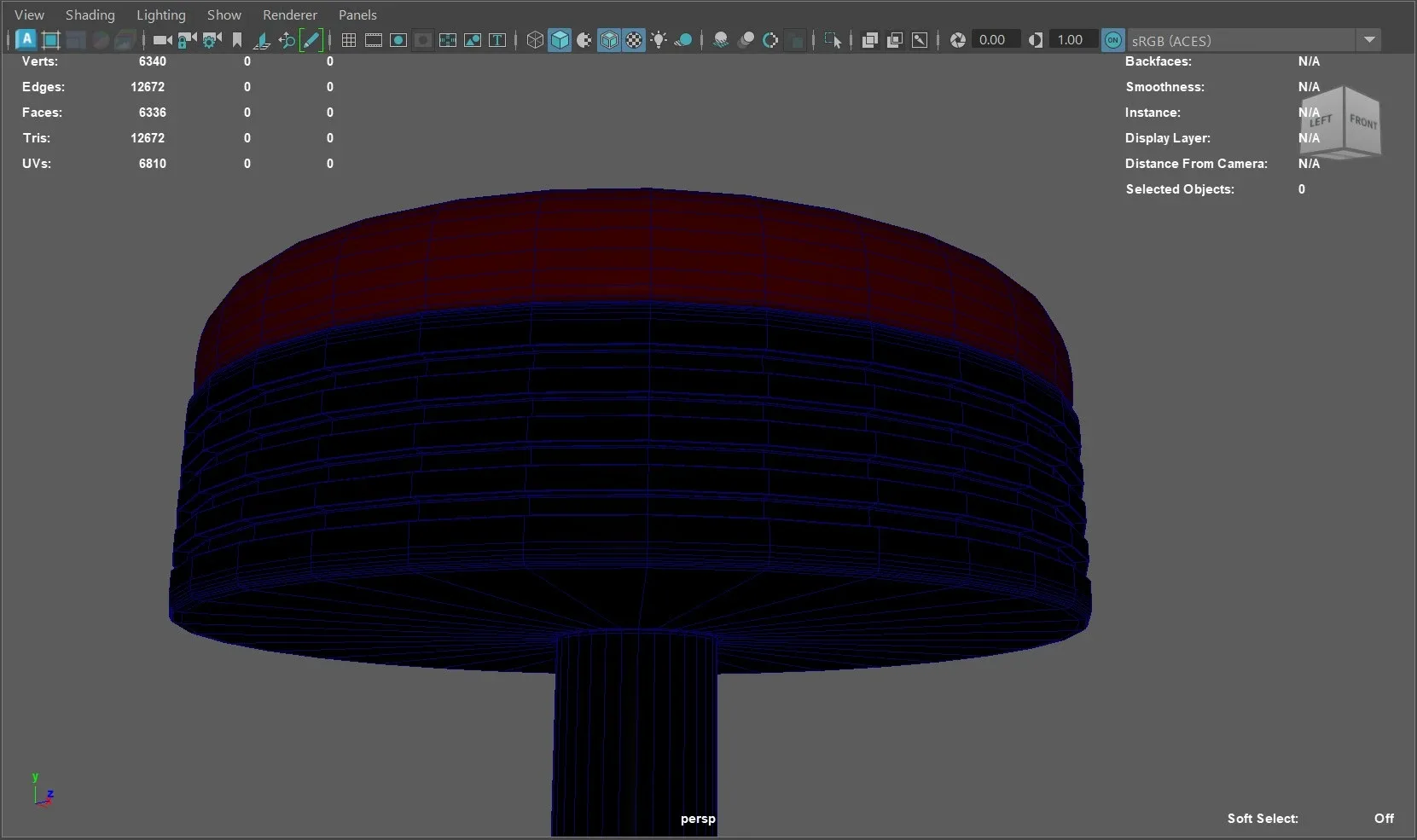Click the gamma value field 1.00
Image resolution: width=1417 pixels, height=840 pixels.
(1073, 40)
